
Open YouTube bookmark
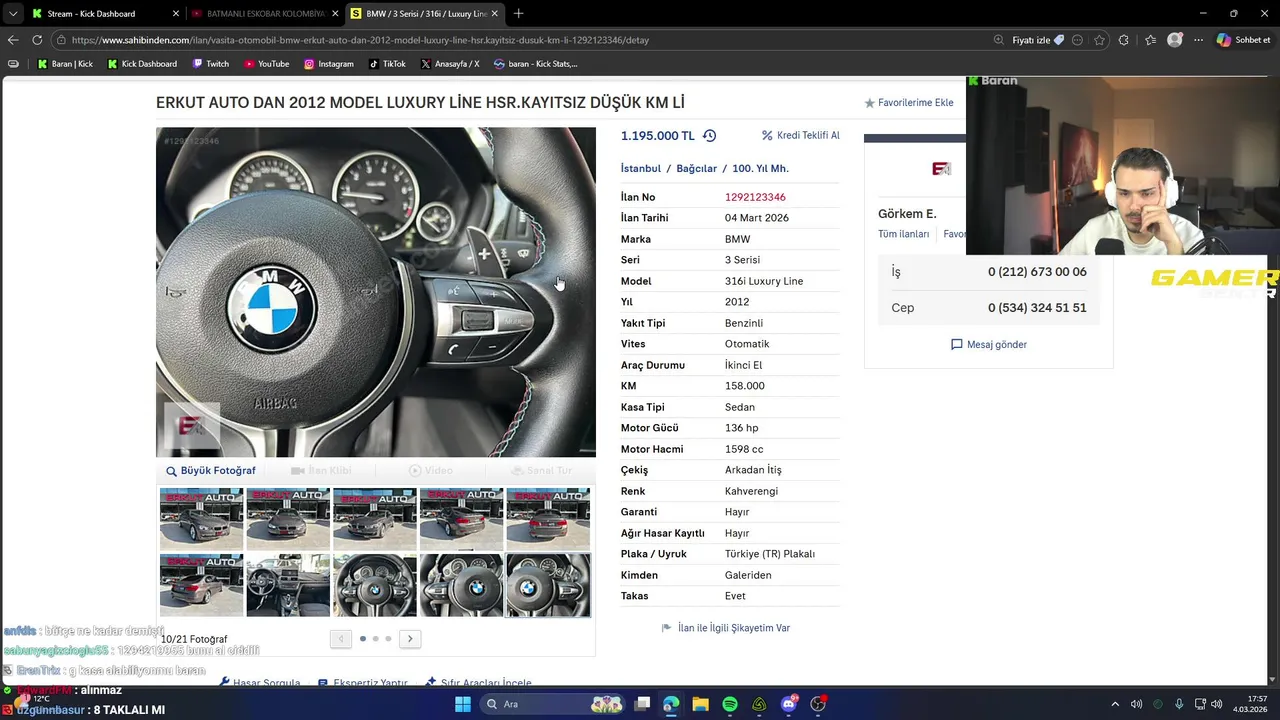click(x=266, y=64)
